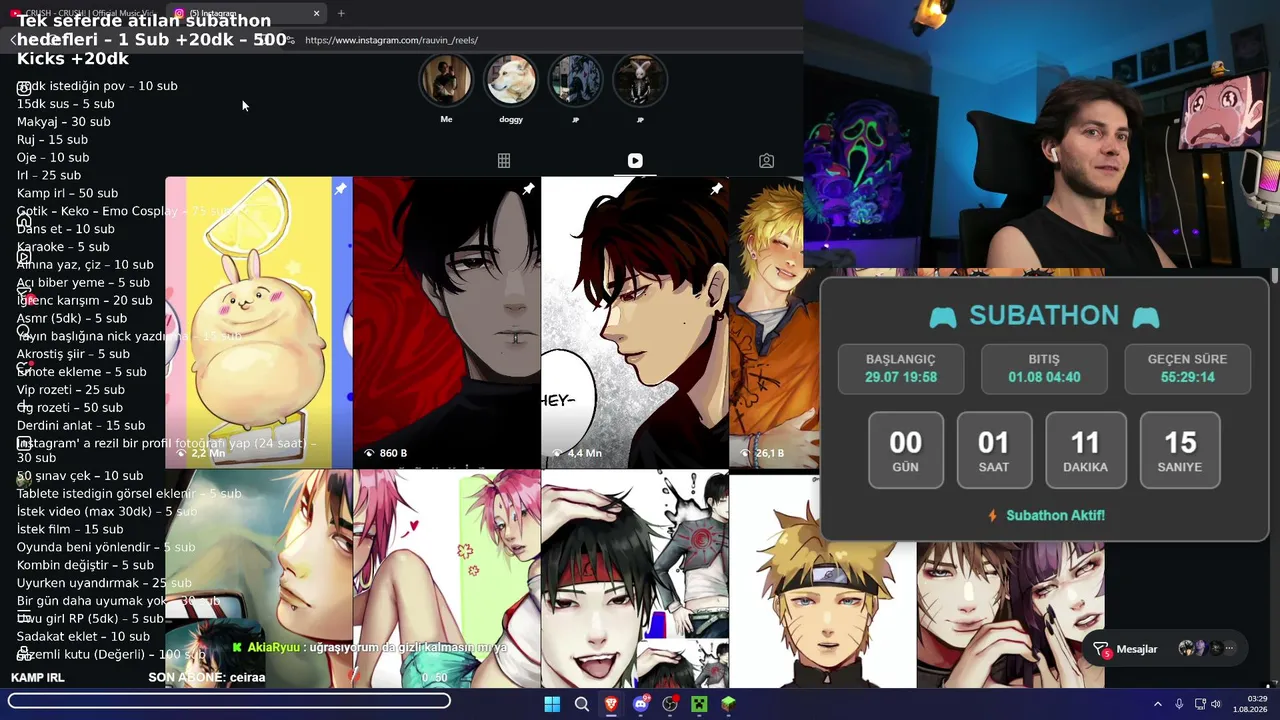Screen dimensions: 1280x720
Task: Open Windows taskbar search
Action: coord(581,704)
